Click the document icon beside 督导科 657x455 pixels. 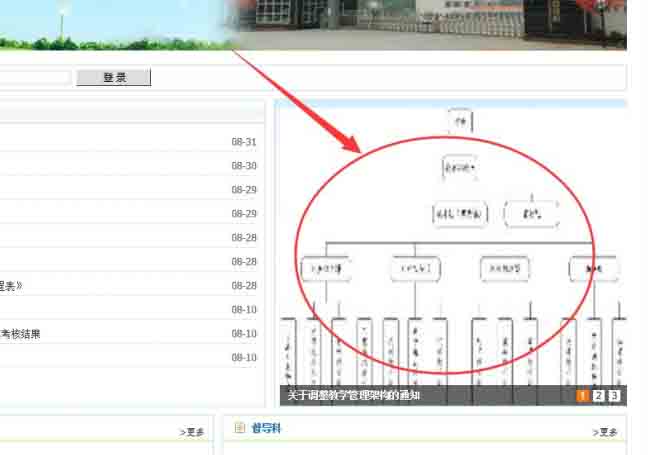[240, 428]
